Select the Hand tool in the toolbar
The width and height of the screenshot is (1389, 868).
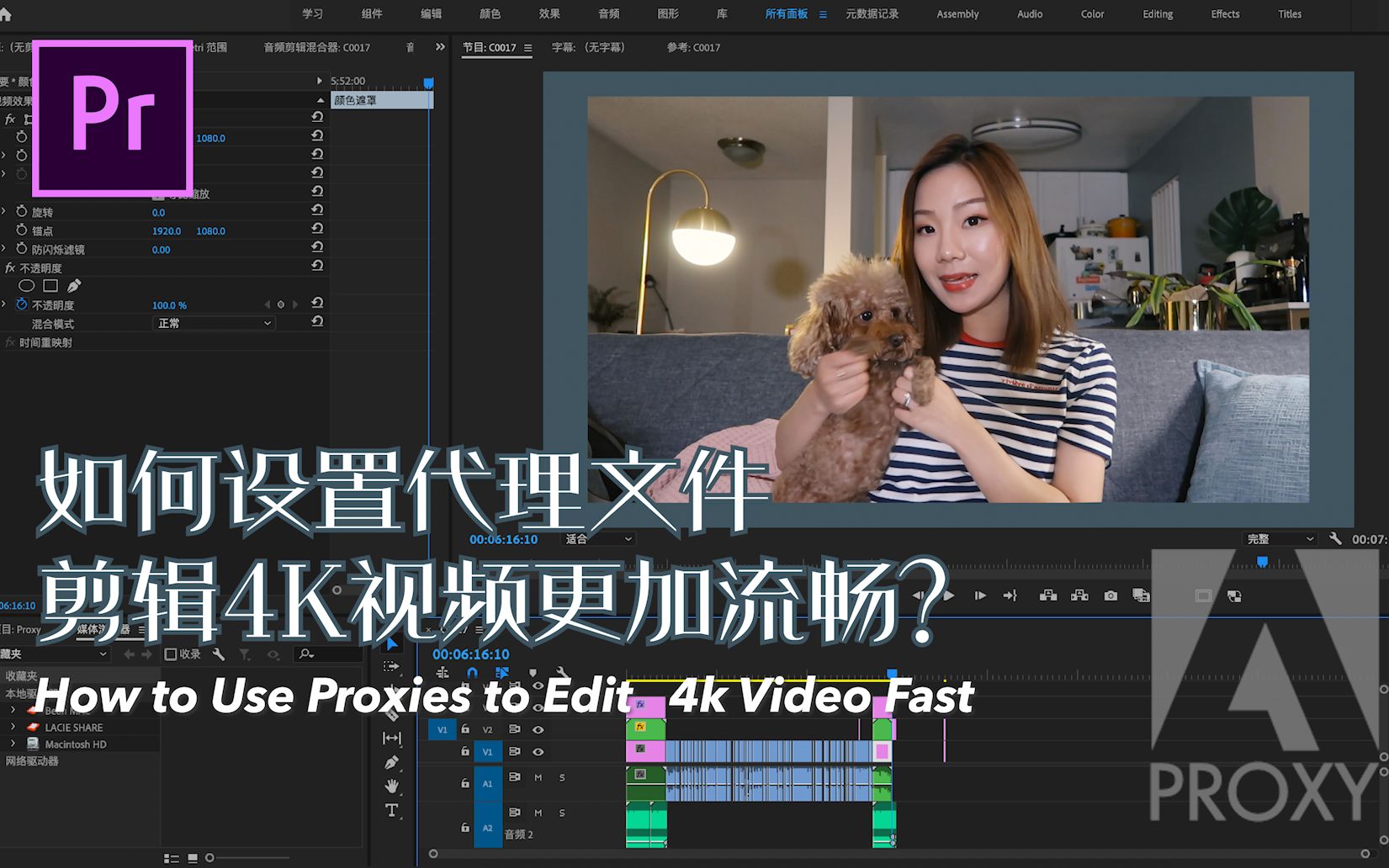click(391, 786)
